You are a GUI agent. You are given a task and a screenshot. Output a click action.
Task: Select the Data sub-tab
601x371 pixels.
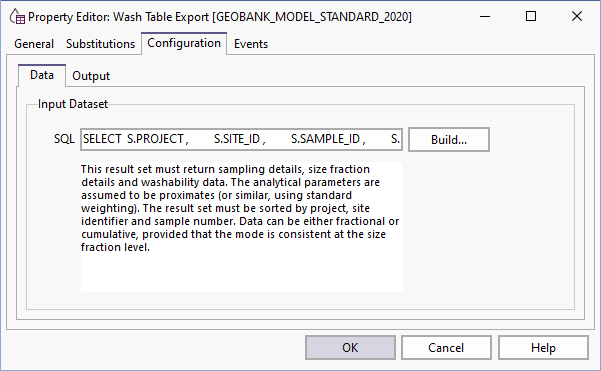coord(42,75)
